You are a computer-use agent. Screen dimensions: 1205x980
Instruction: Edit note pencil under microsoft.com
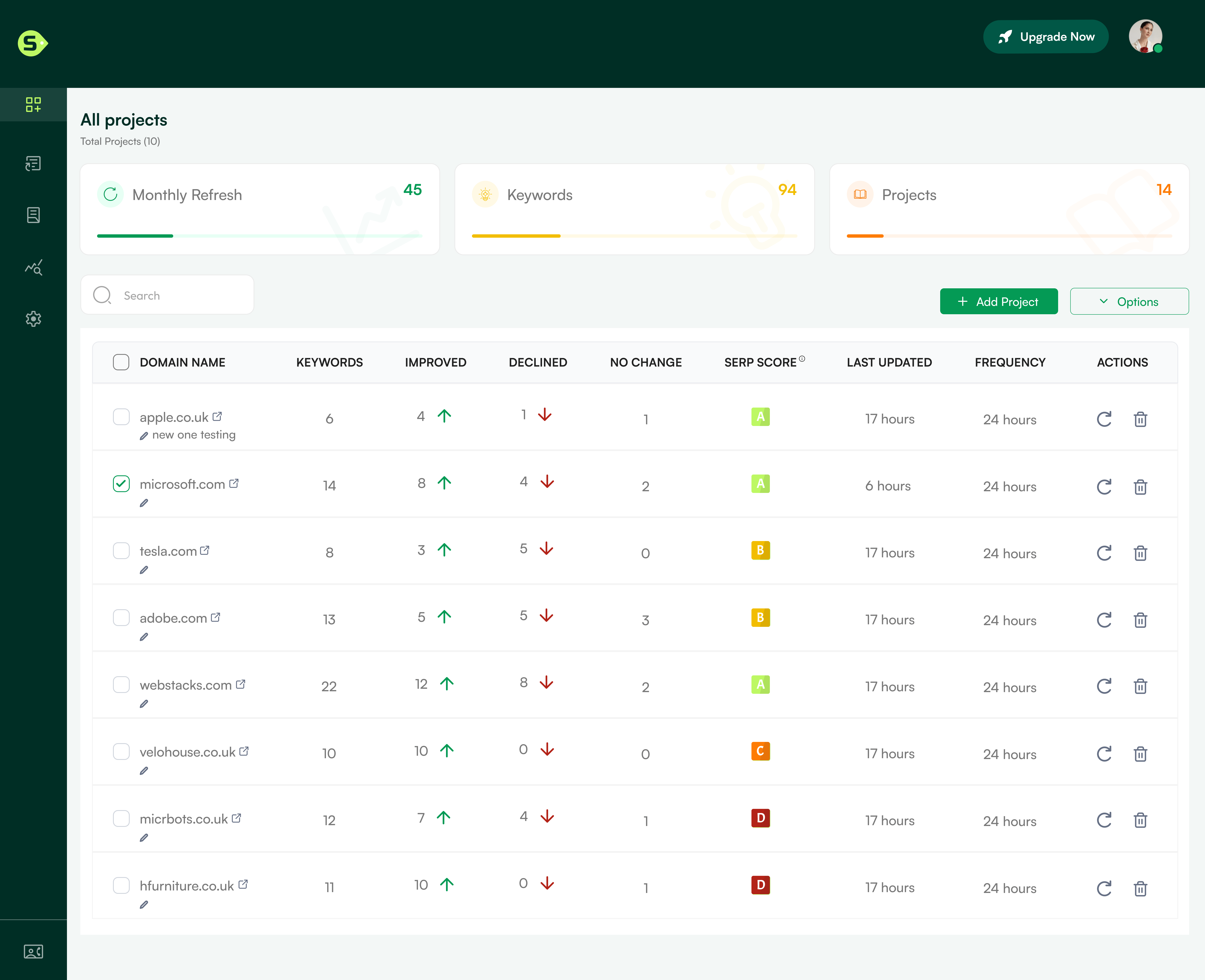pyautogui.click(x=144, y=503)
